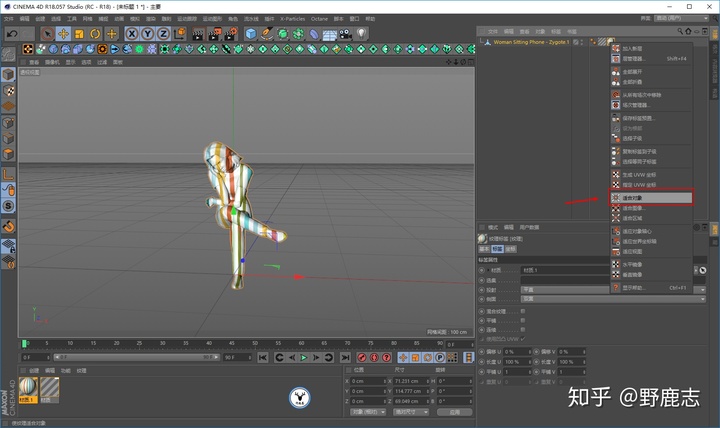Choose the highlighted 适合对象 context menu entry
Viewport: 720px width, 428px height.
(651, 198)
